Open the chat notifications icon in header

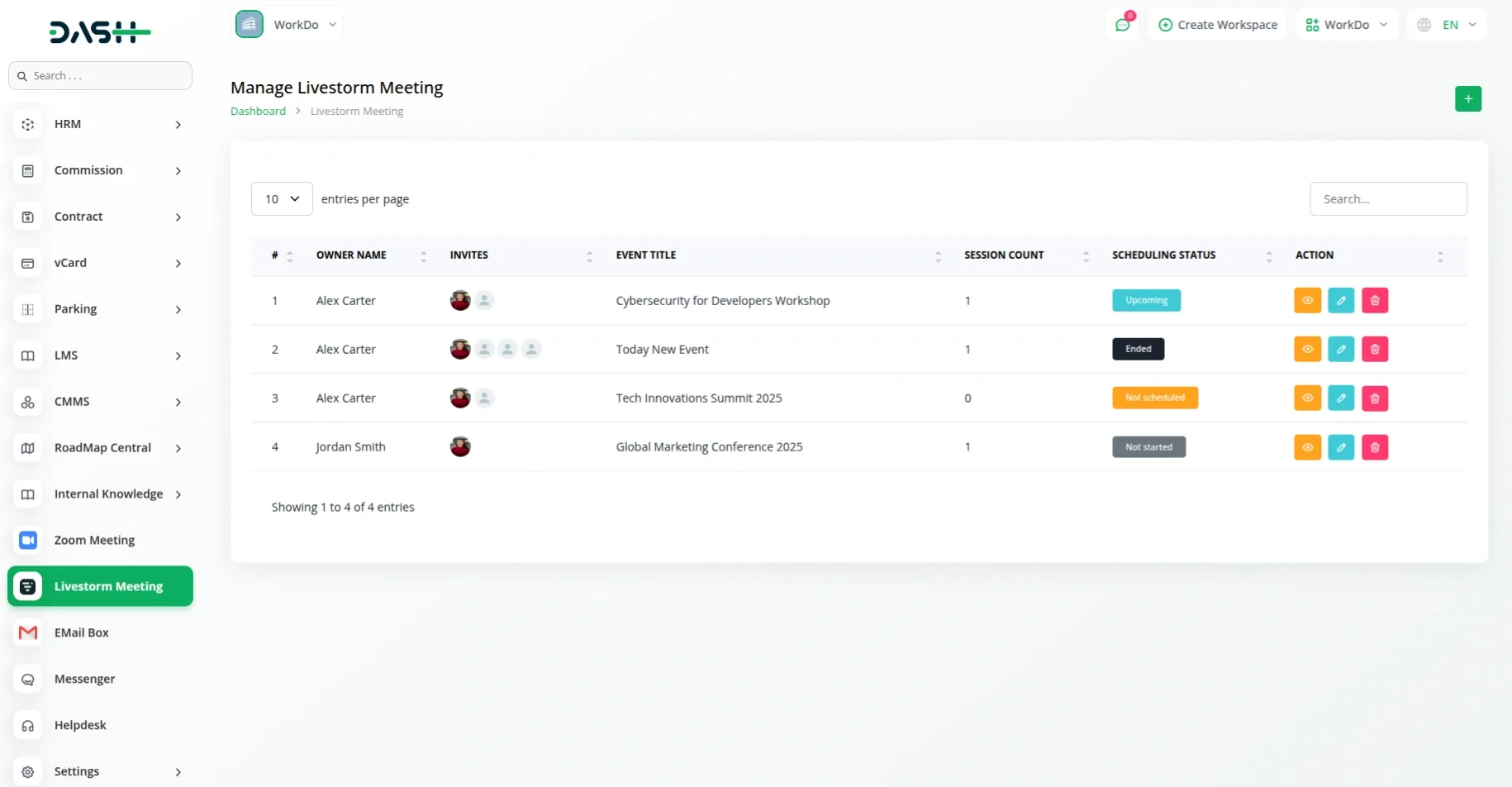tap(1122, 25)
